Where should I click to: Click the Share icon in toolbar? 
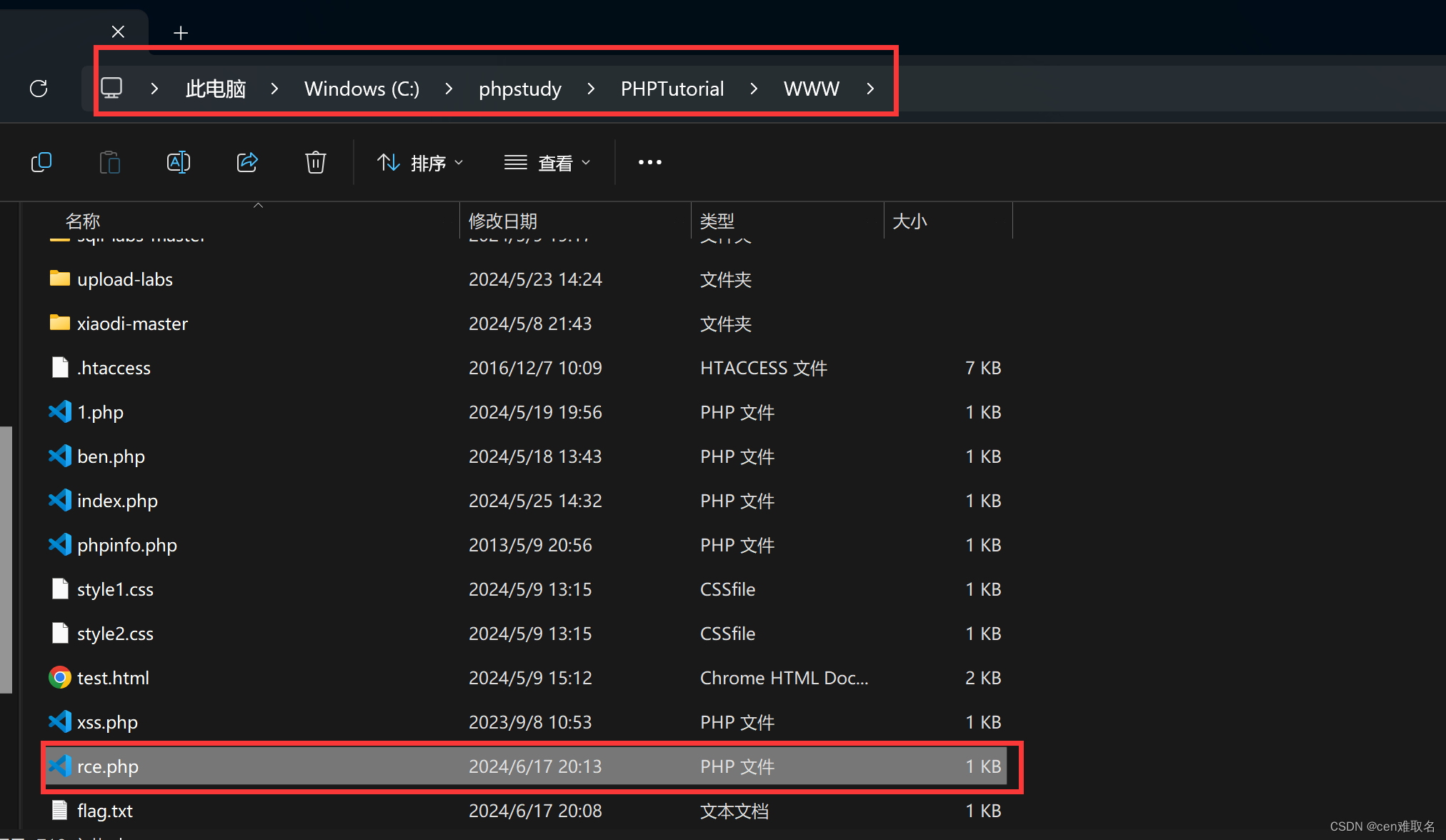pos(246,162)
